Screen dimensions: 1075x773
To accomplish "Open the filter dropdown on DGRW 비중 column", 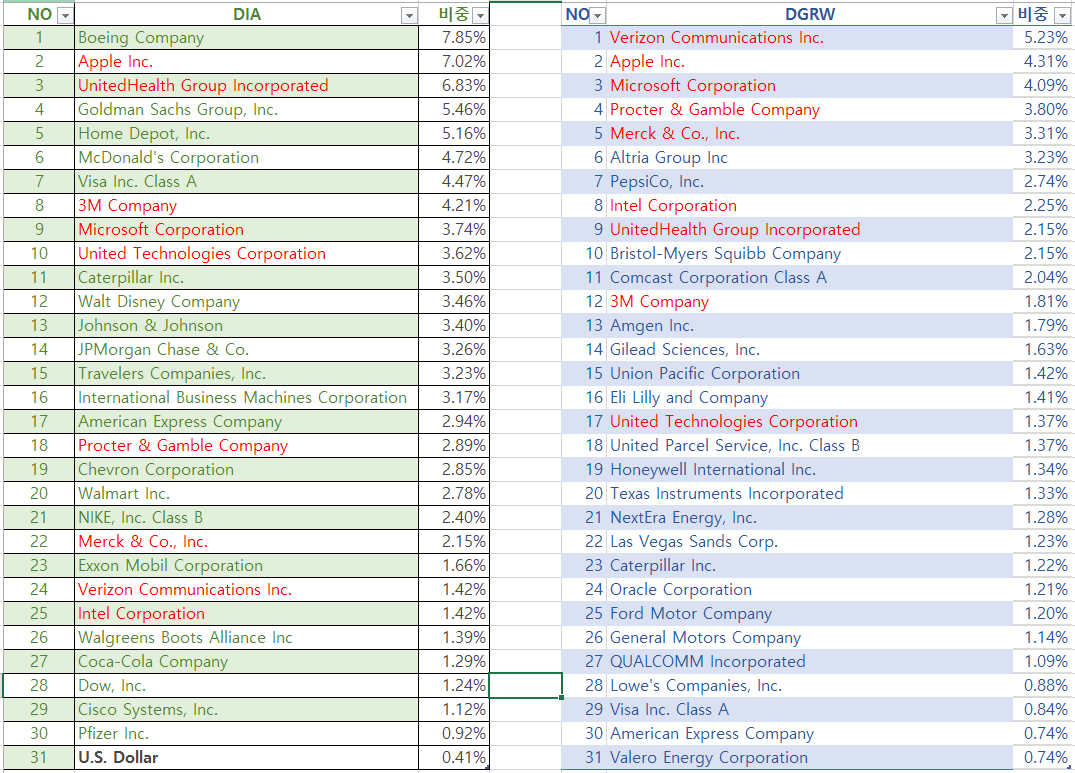I will tap(1062, 15).
